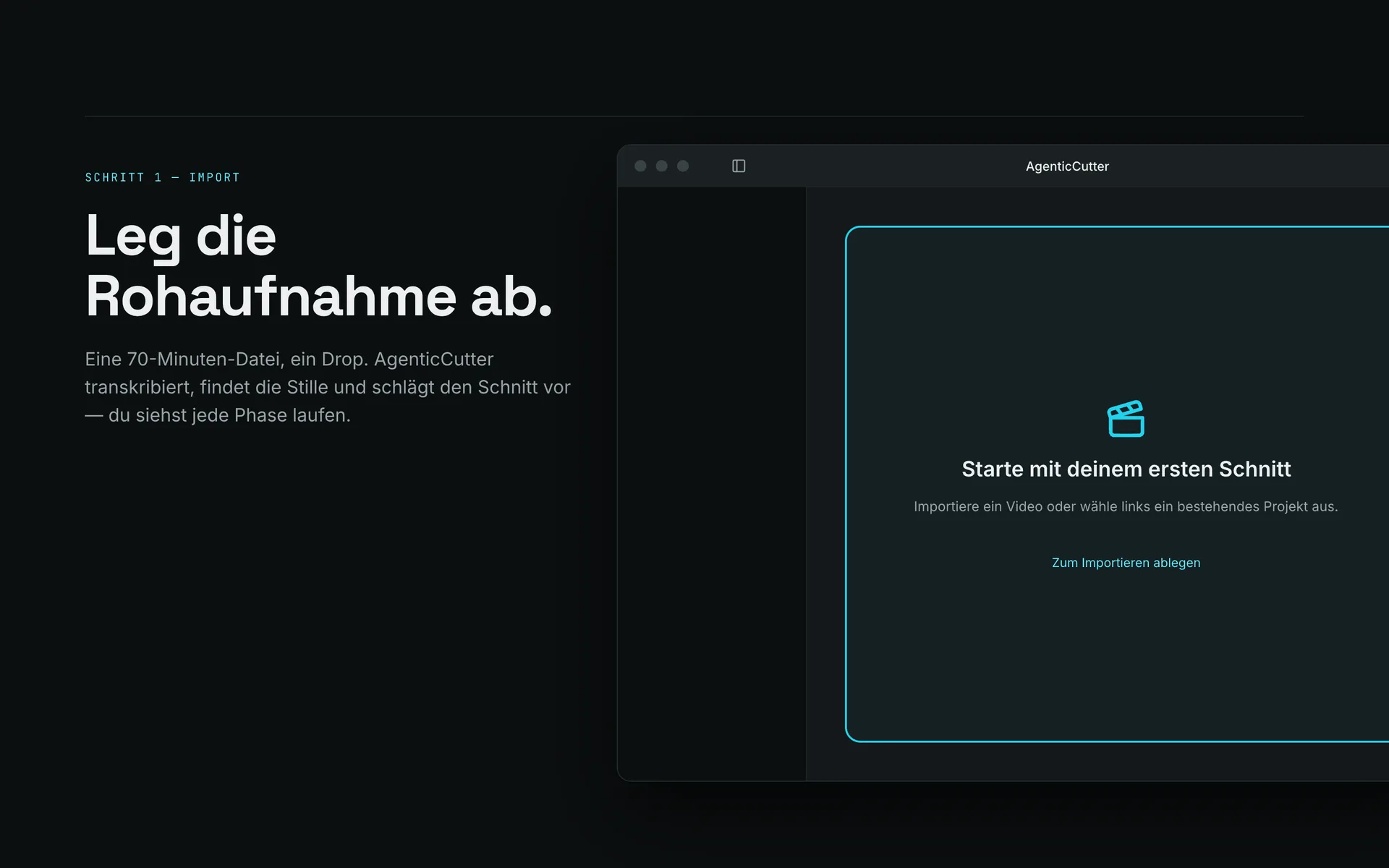Toggle the sidebar panel icon
The width and height of the screenshot is (1389, 868).
[739, 166]
